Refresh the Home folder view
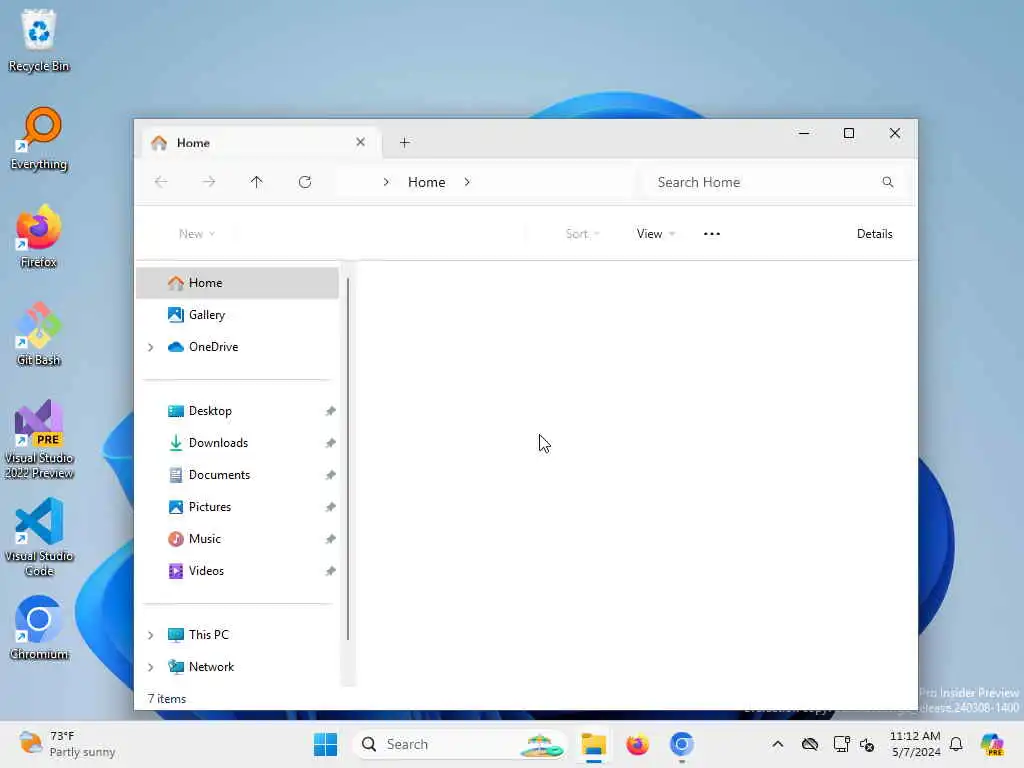The width and height of the screenshot is (1024, 768). (x=305, y=182)
